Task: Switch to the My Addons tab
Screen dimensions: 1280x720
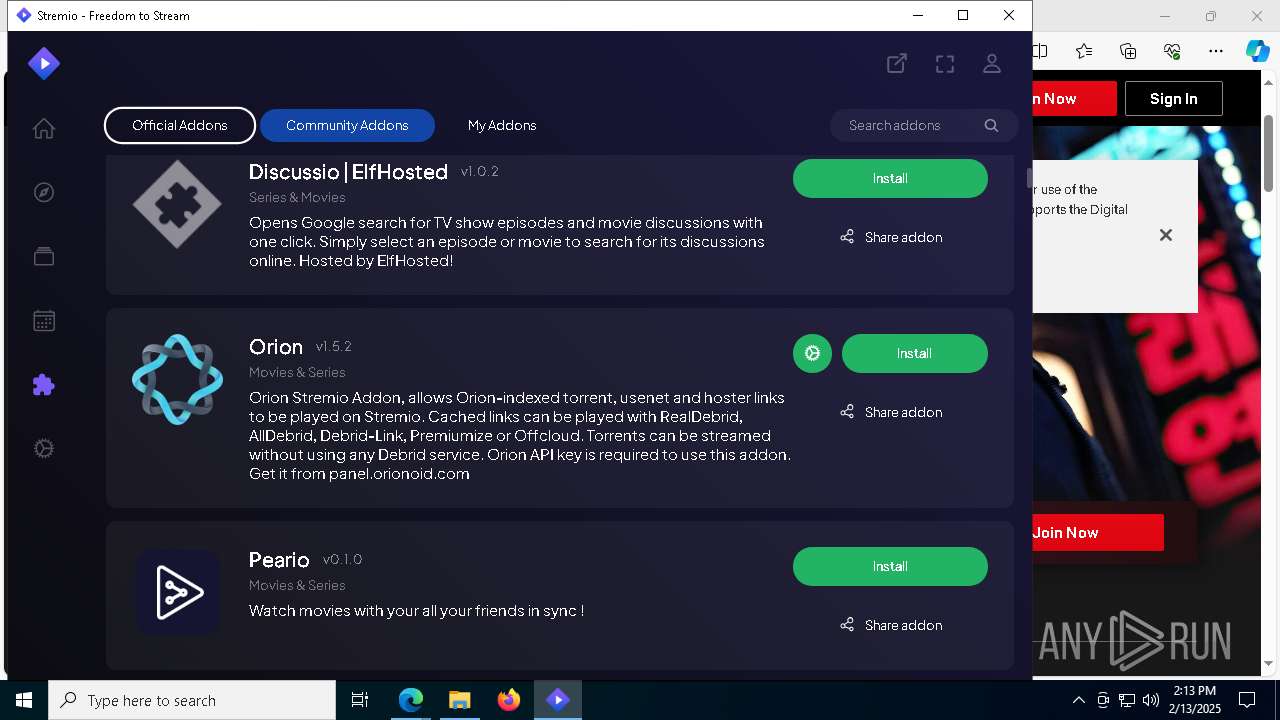Action: pyautogui.click(x=502, y=125)
